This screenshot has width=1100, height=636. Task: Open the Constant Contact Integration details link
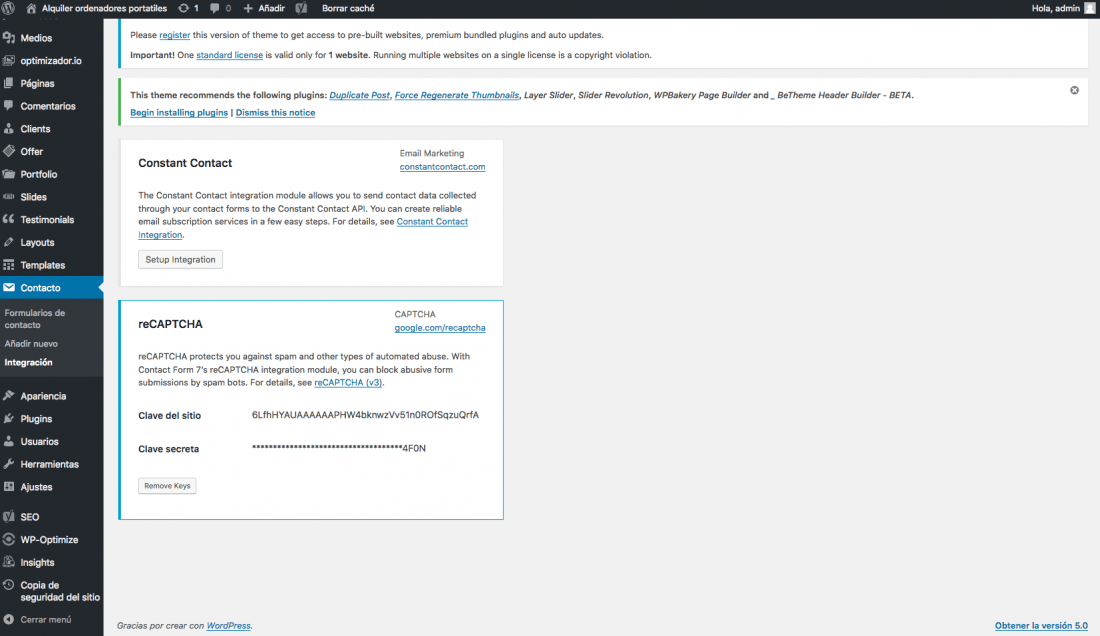(432, 222)
